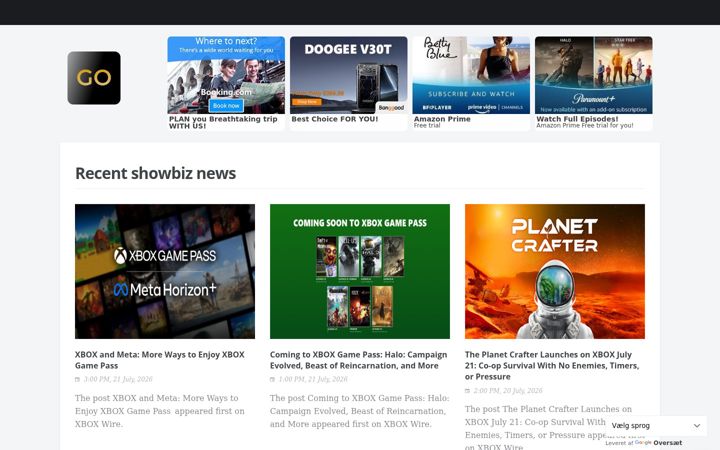The image size is (720, 450).
Task: Open the Coming Soon to Xbox Game Pass thumbnail
Action: click(360, 271)
